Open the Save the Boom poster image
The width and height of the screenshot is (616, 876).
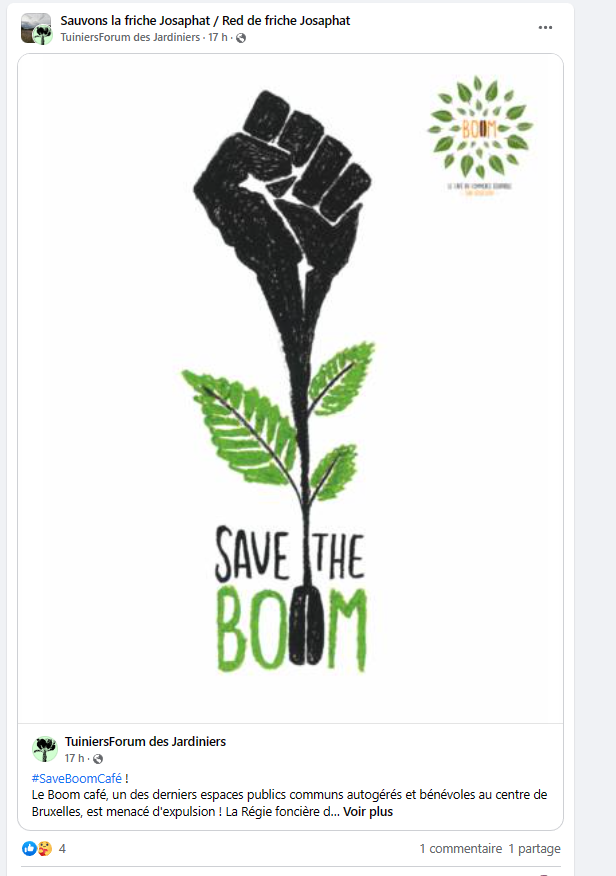point(290,389)
